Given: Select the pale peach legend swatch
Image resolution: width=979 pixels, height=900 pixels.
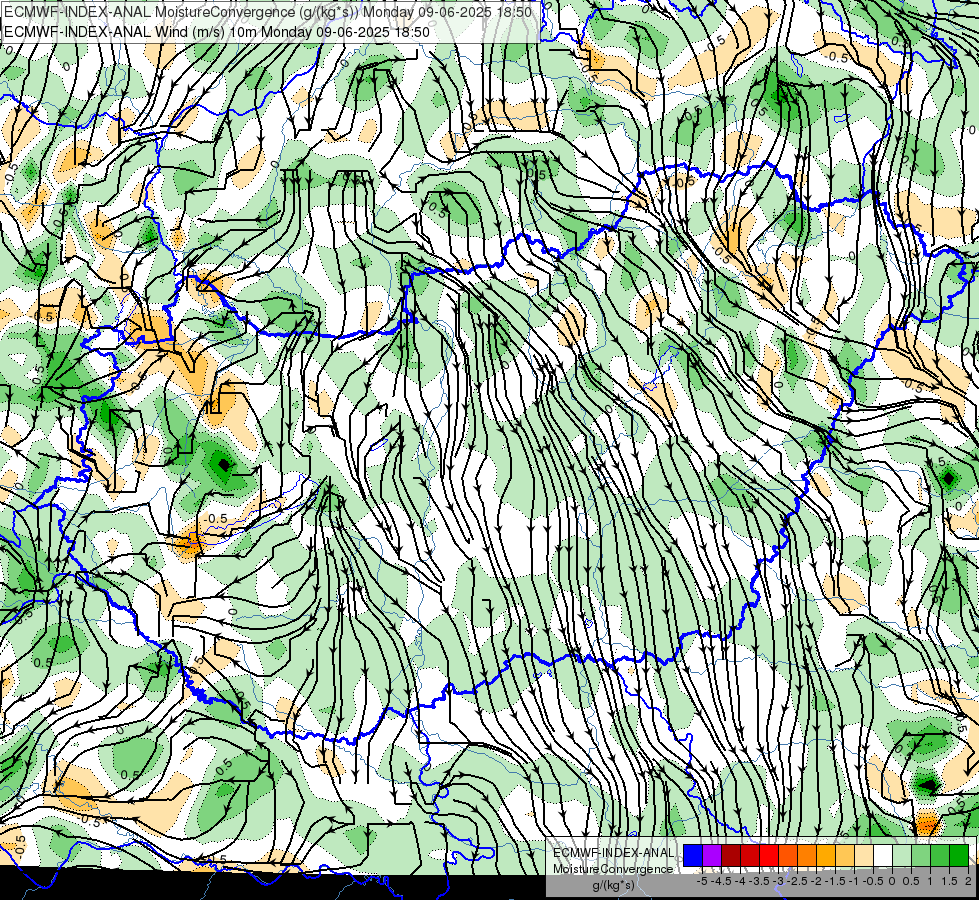Looking at the screenshot, I should point(864,856).
